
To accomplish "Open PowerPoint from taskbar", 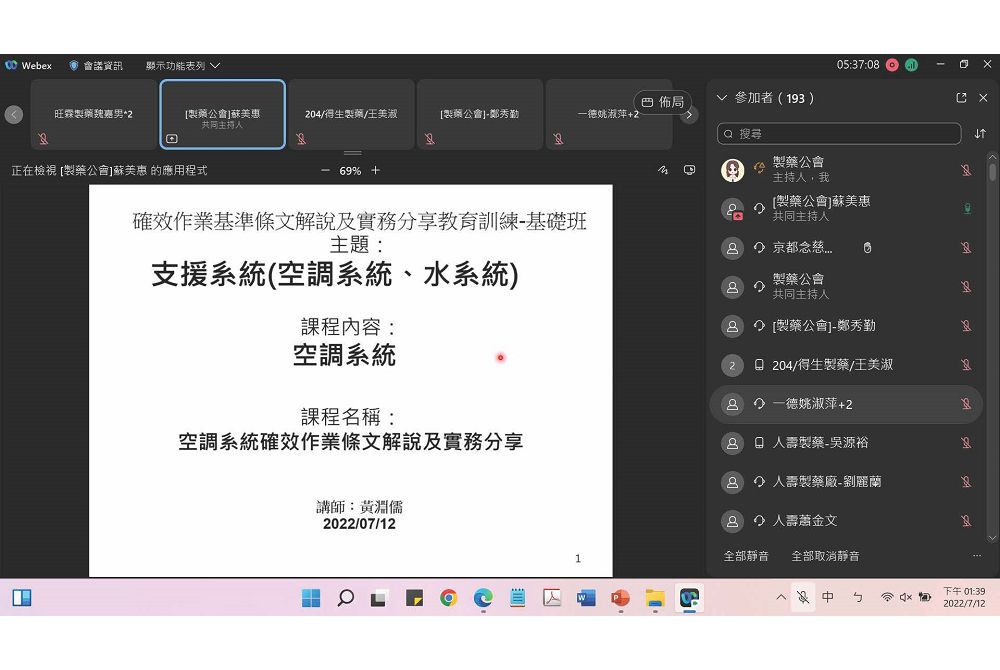I will (621, 598).
